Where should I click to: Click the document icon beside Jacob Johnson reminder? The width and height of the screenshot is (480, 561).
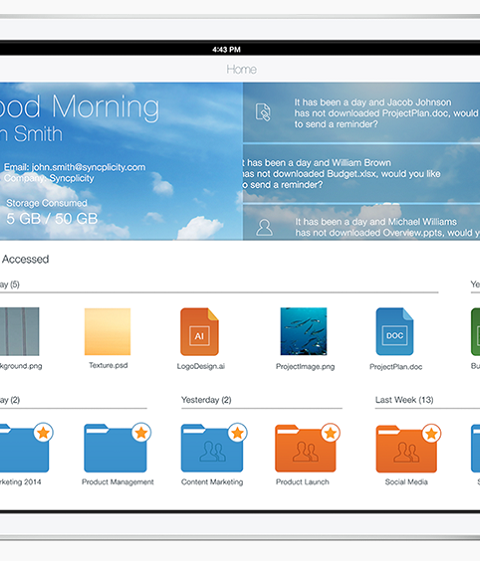point(263,112)
